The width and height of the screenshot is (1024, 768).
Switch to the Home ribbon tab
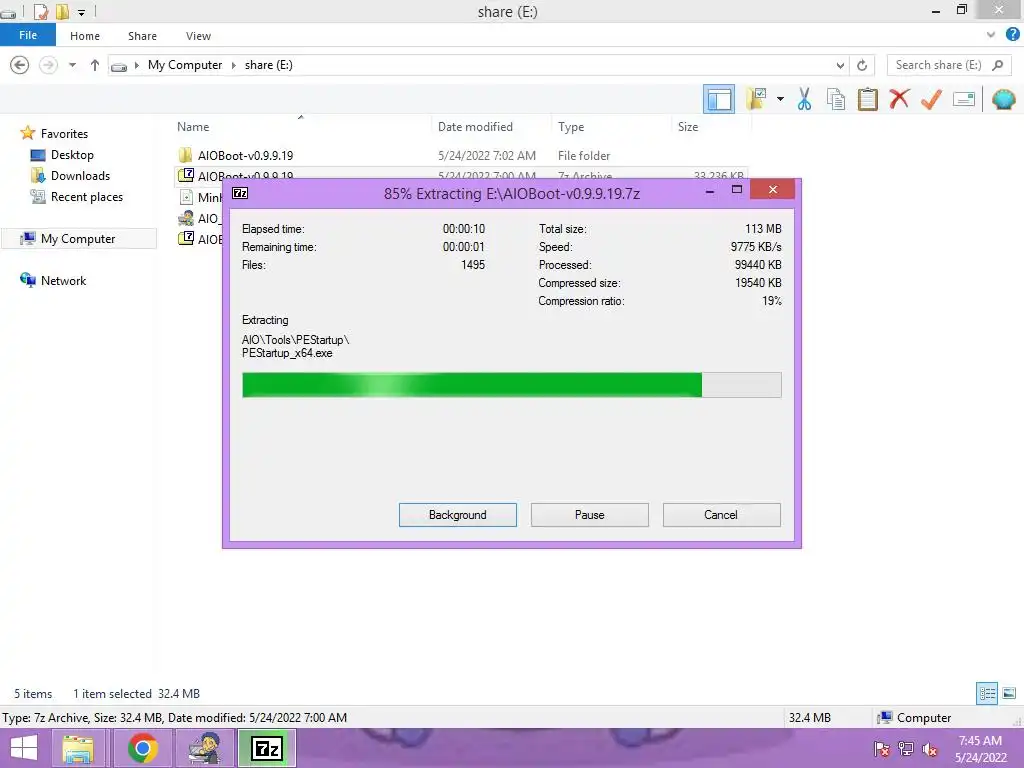pos(85,36)
